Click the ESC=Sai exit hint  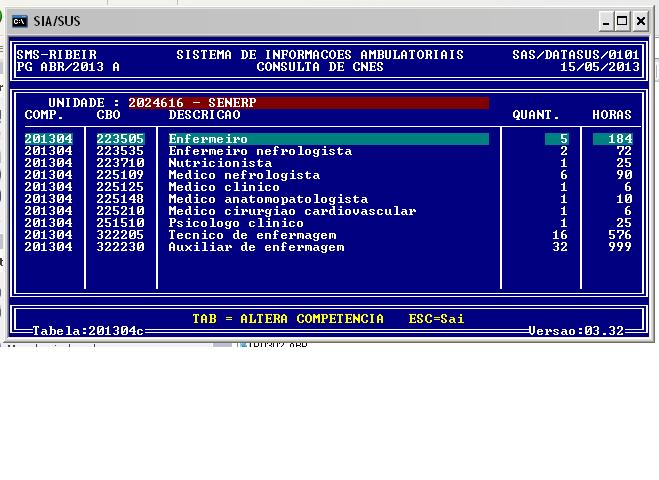coord(437,319)
